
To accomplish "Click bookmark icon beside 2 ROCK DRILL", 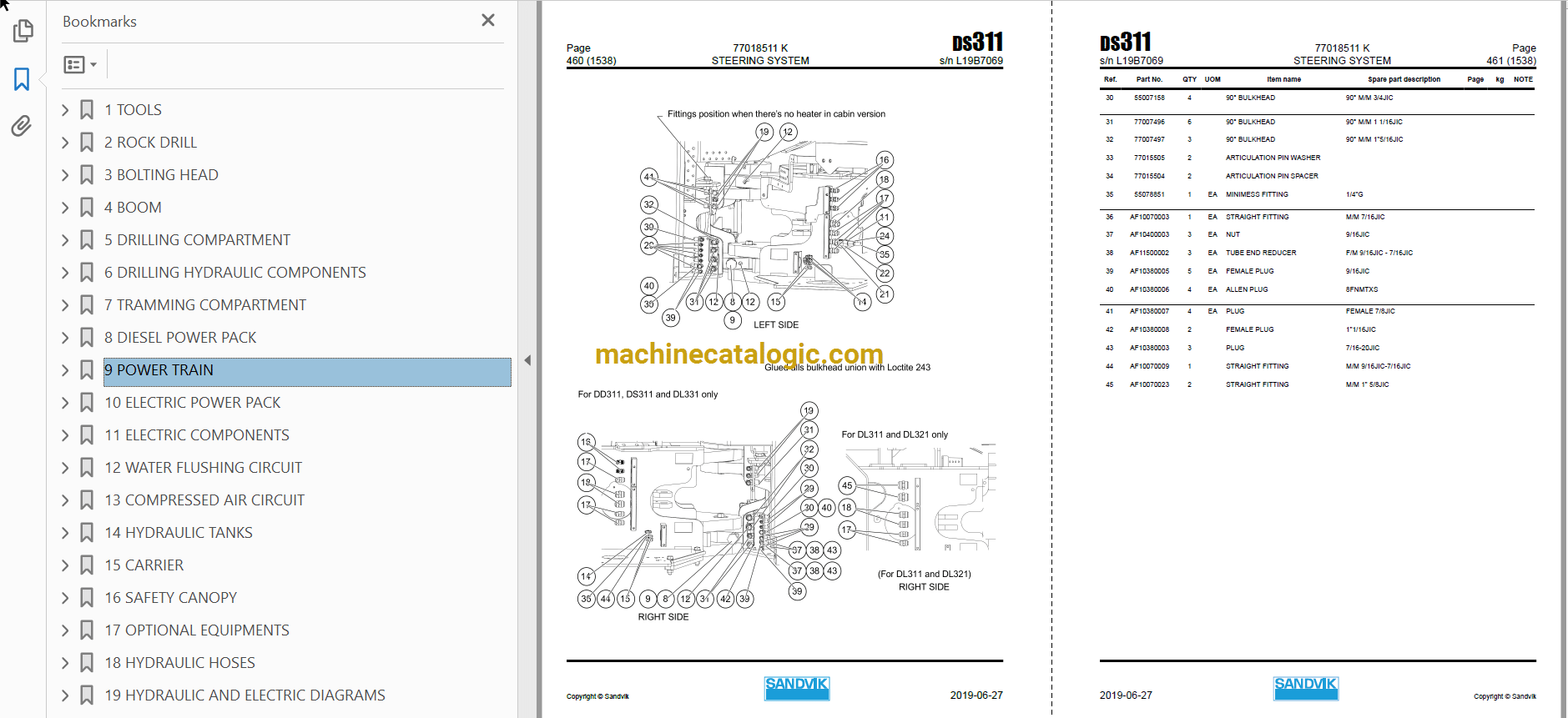I will point(87,143).
